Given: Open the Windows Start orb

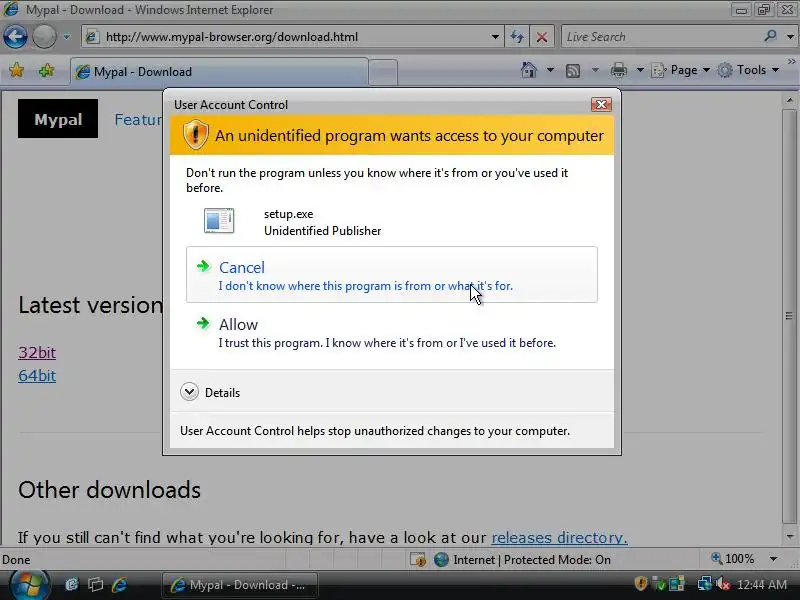Looking at the screenshot, I should click(x=29, y=585).
